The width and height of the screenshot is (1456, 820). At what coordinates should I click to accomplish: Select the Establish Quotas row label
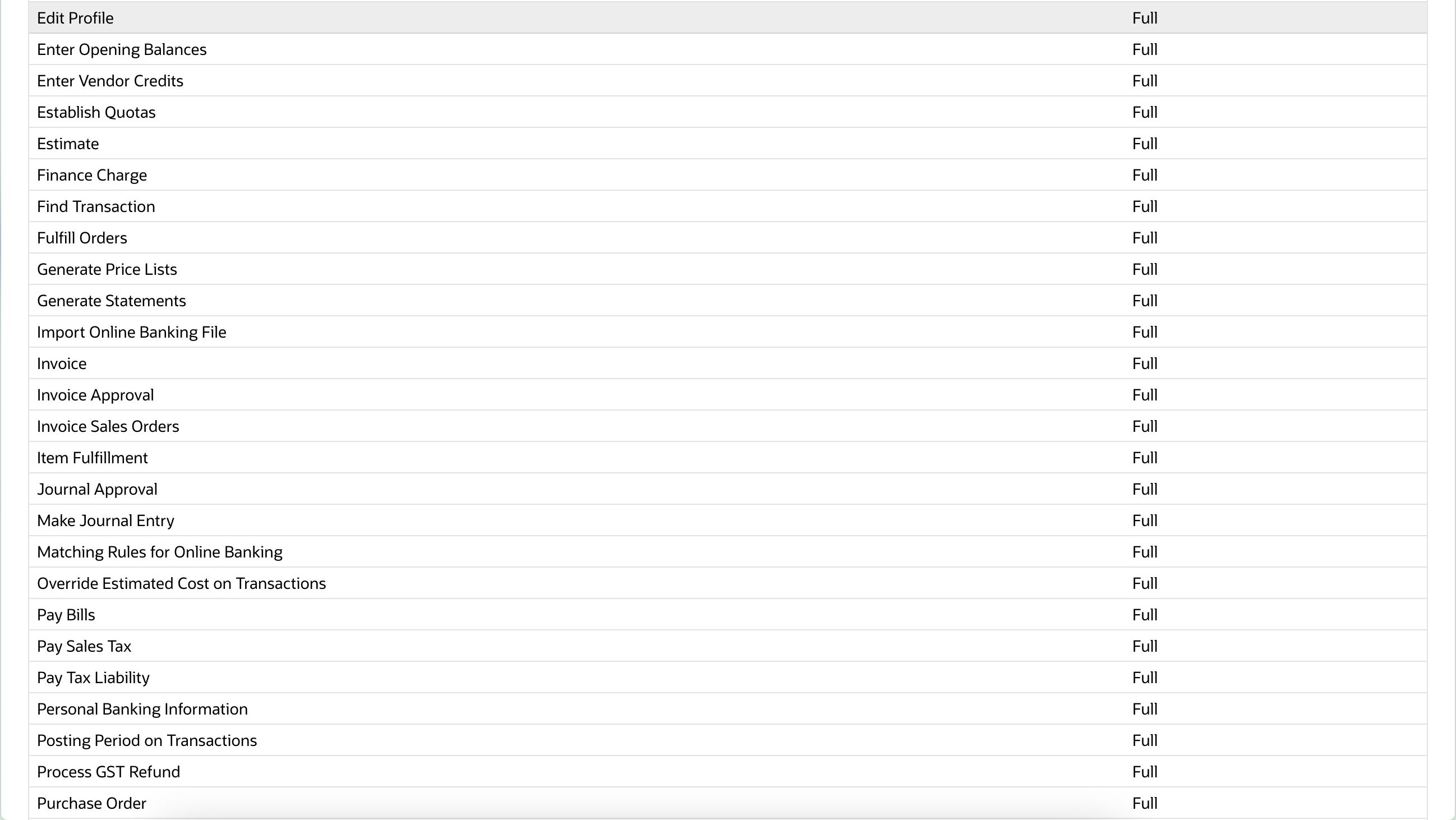96,113
